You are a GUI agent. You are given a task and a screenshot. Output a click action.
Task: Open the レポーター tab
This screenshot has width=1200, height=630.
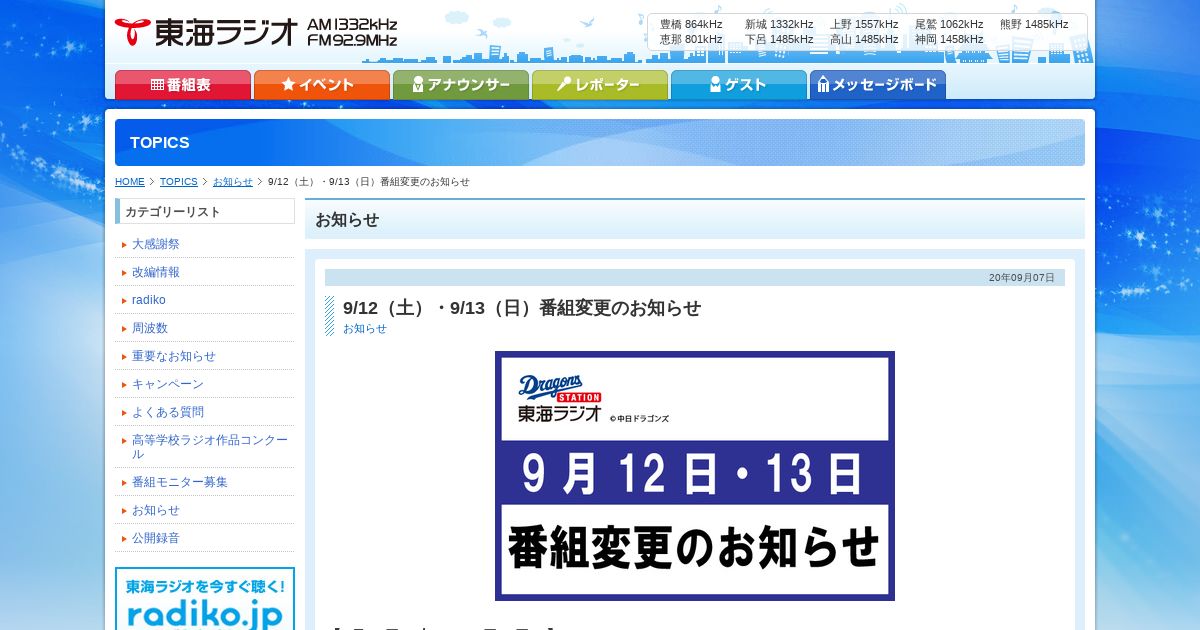[x=599, y=85]
